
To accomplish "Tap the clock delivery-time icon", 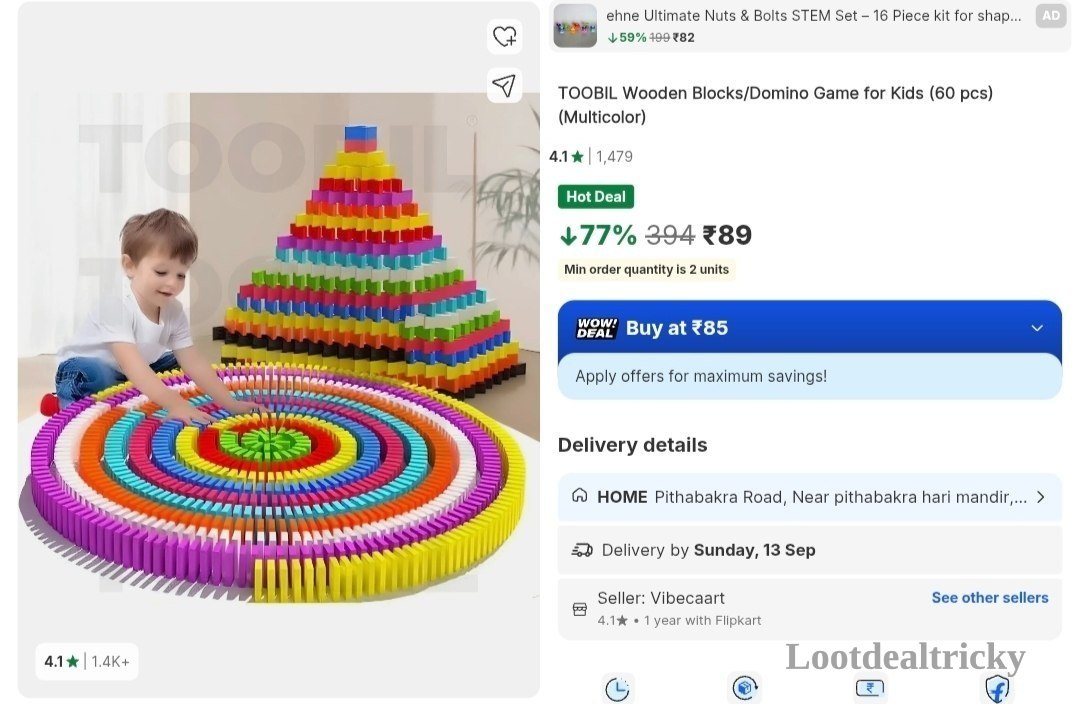I will 617,688.
